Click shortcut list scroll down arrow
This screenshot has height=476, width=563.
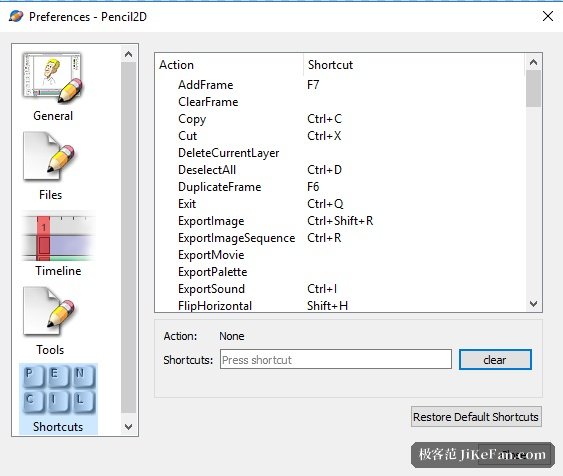pyautogui.click(x=533, y=304)
